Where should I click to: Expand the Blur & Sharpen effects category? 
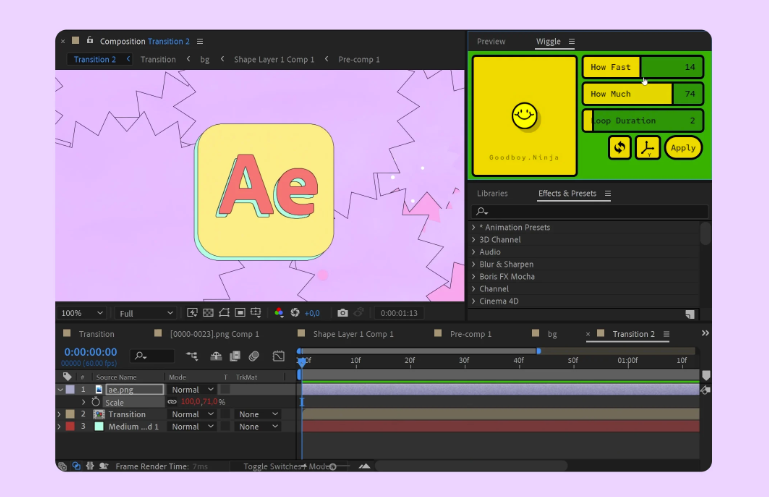(507, 264)
